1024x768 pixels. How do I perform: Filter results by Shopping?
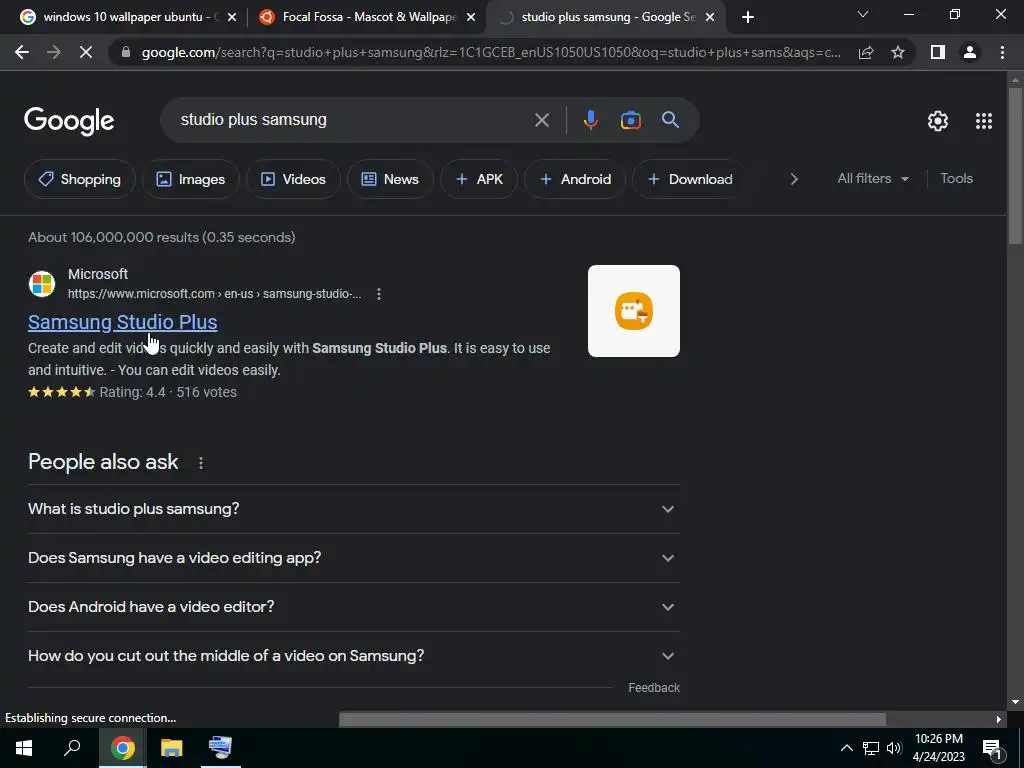(x=80, y=179)
